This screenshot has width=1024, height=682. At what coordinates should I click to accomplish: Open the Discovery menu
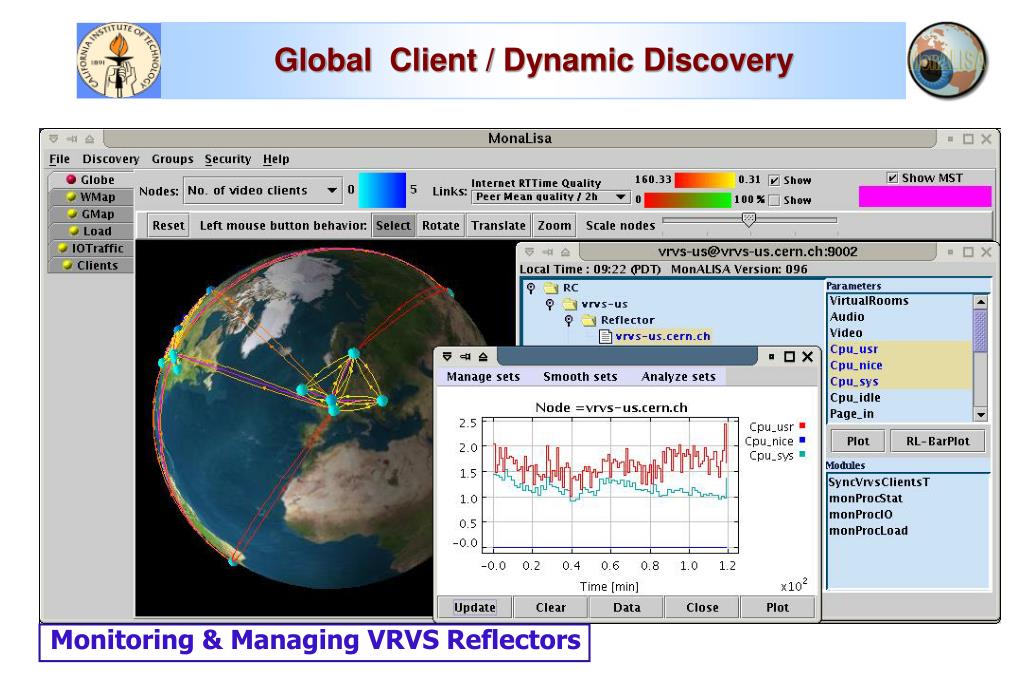click(110, 159)
